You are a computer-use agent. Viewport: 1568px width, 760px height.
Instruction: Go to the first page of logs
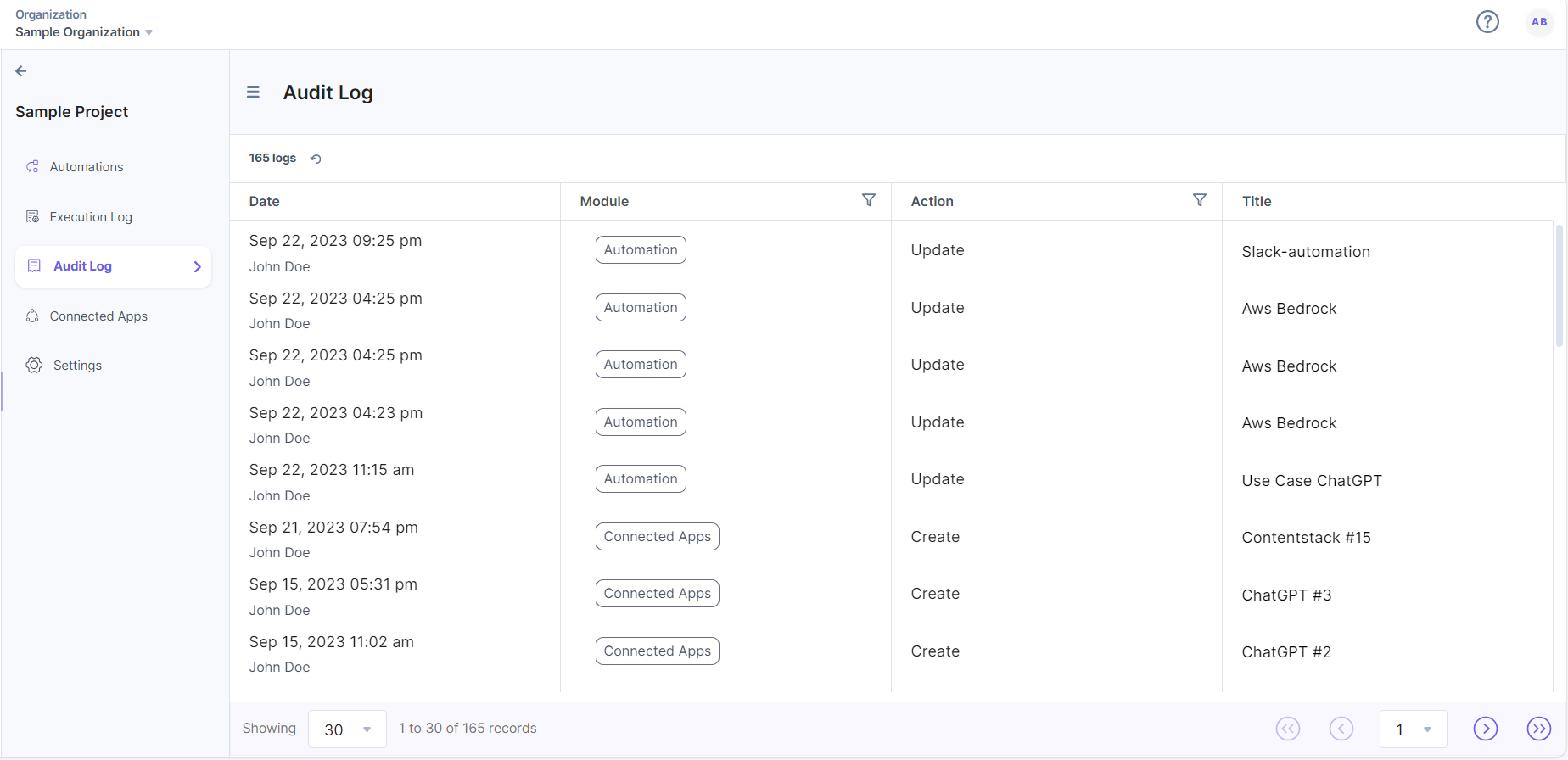[1288, 729]
